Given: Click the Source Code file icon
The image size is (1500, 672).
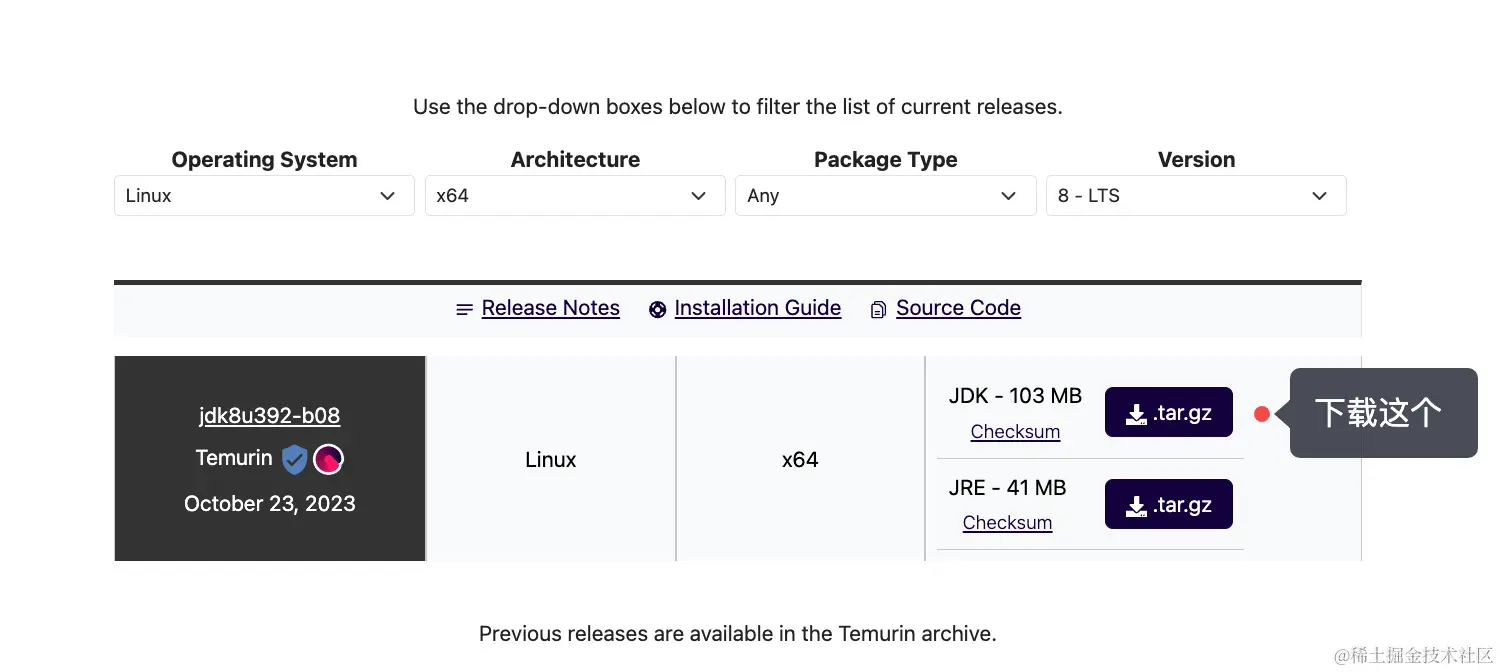Looking at the screenshot, I should pos(878,310).
